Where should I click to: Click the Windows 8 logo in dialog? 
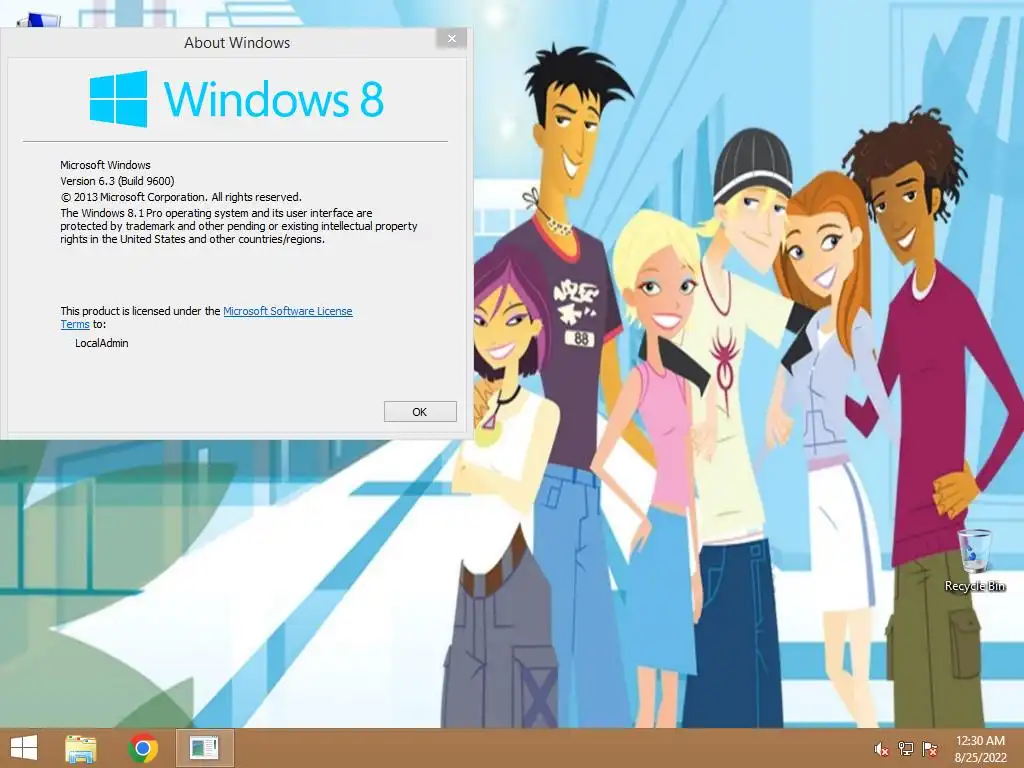[x=236, y=99]
